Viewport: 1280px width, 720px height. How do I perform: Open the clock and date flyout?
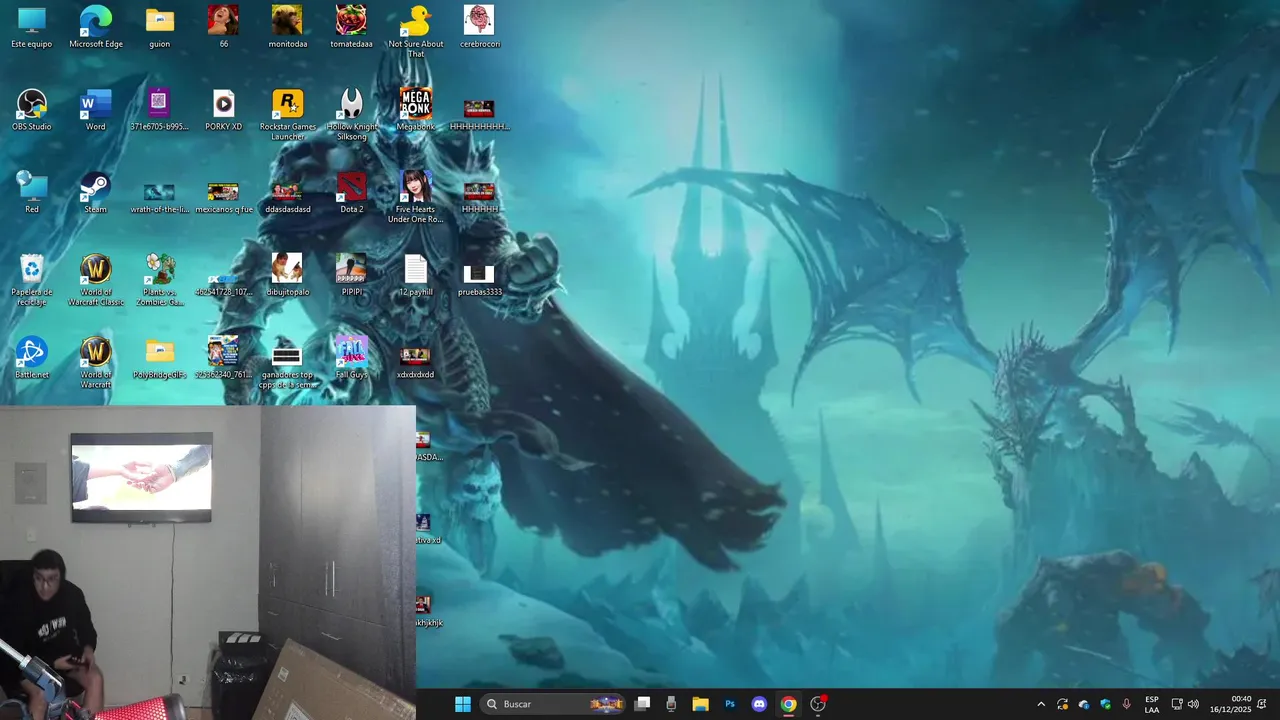coord(1231,704)
